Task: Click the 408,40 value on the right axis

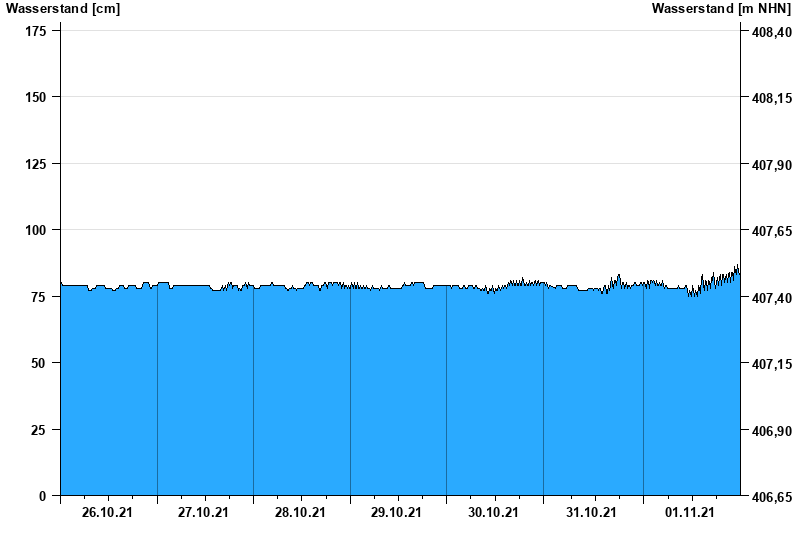Action: point(771,32)
